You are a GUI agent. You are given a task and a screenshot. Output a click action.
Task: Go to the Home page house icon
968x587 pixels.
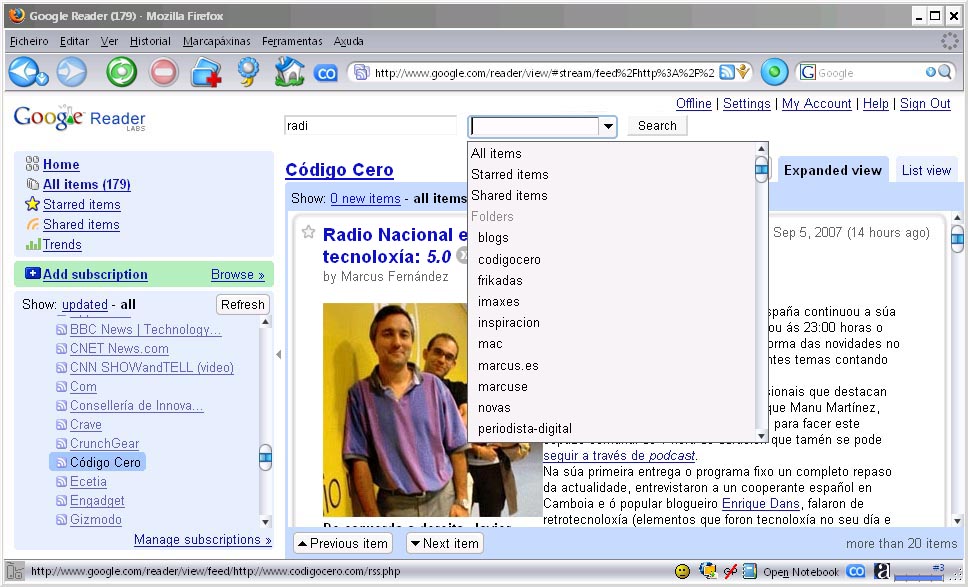coord(290,71)
